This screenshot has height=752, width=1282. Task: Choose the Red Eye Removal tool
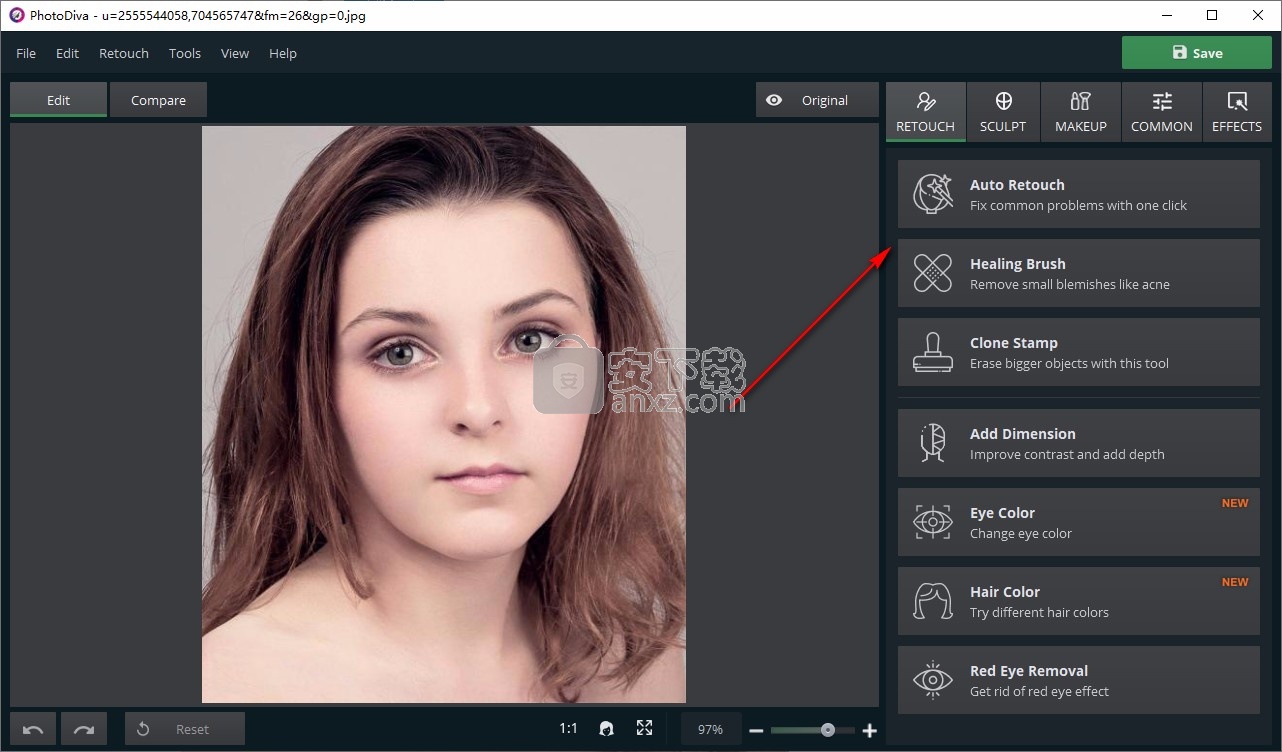tap(1078, 680)
